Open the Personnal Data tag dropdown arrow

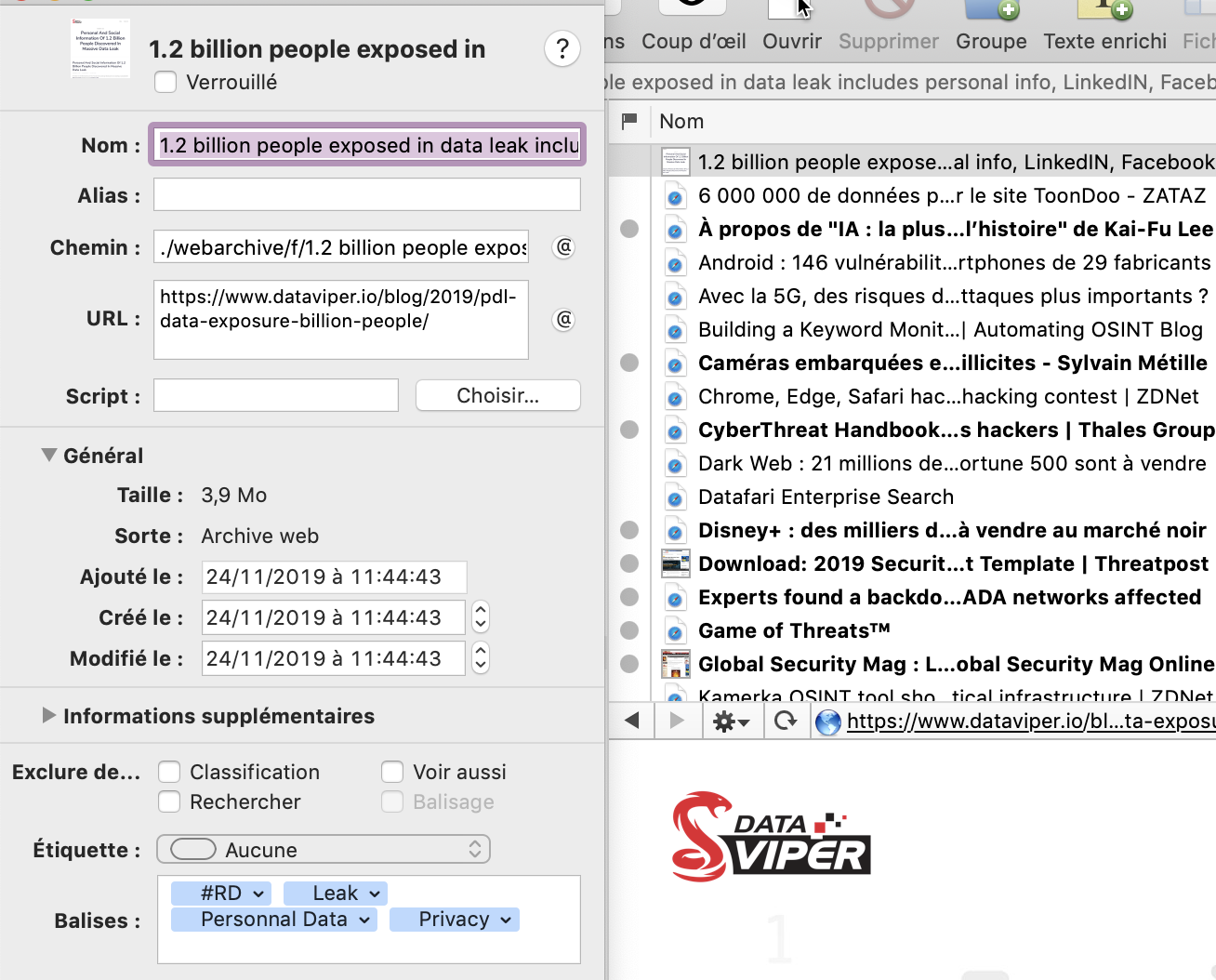pyautogui.click(x=364, y=920)
